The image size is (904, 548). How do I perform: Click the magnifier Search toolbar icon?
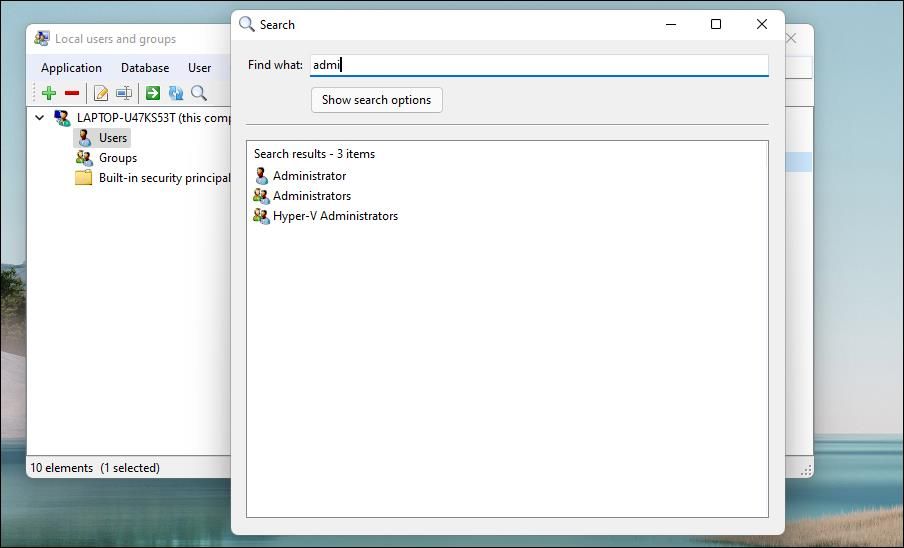(199, 93)
